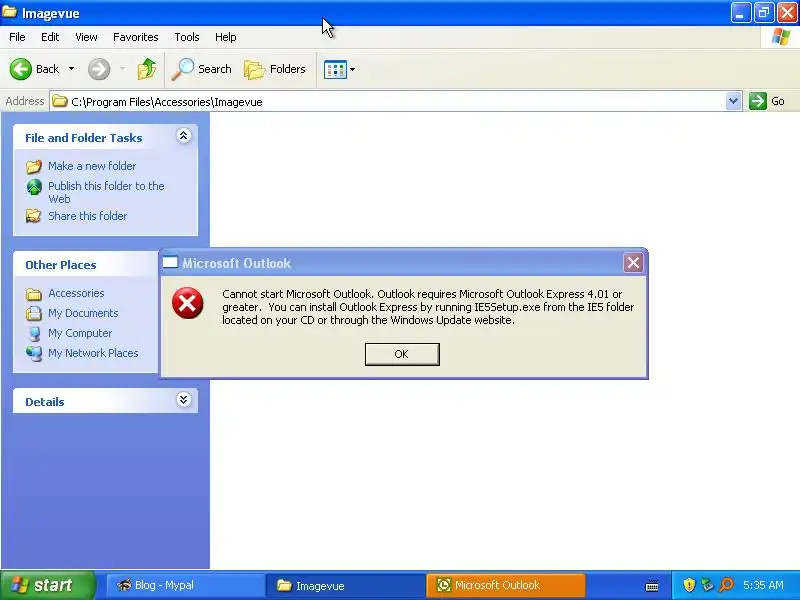Viewport: 800px width, 600px height.
Task: Switch to the Blog - Mypal taskbar item
Action: pos(185,585)
